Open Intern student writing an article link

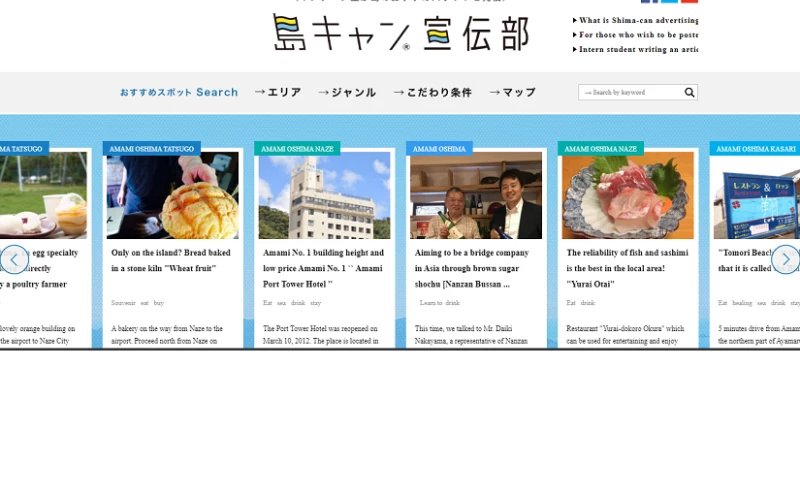click(635, 49)
